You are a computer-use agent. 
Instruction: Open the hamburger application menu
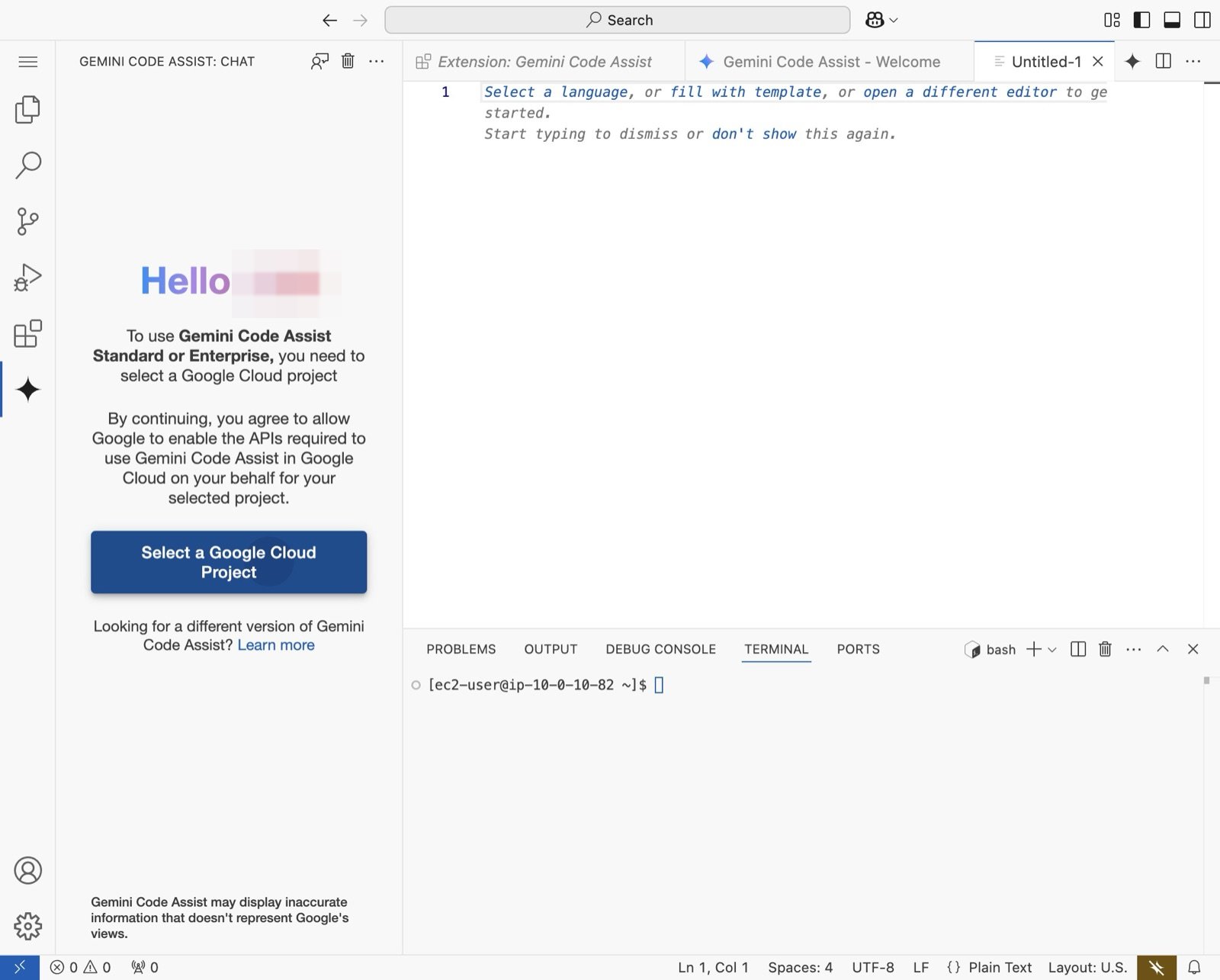coord(27,62)
